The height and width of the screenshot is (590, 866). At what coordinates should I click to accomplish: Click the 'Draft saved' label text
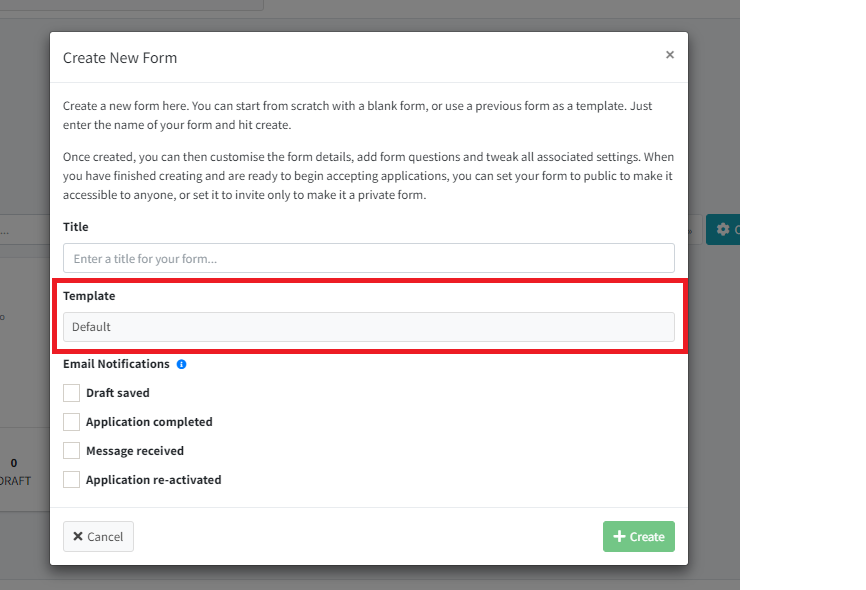(x=118, y=393)
